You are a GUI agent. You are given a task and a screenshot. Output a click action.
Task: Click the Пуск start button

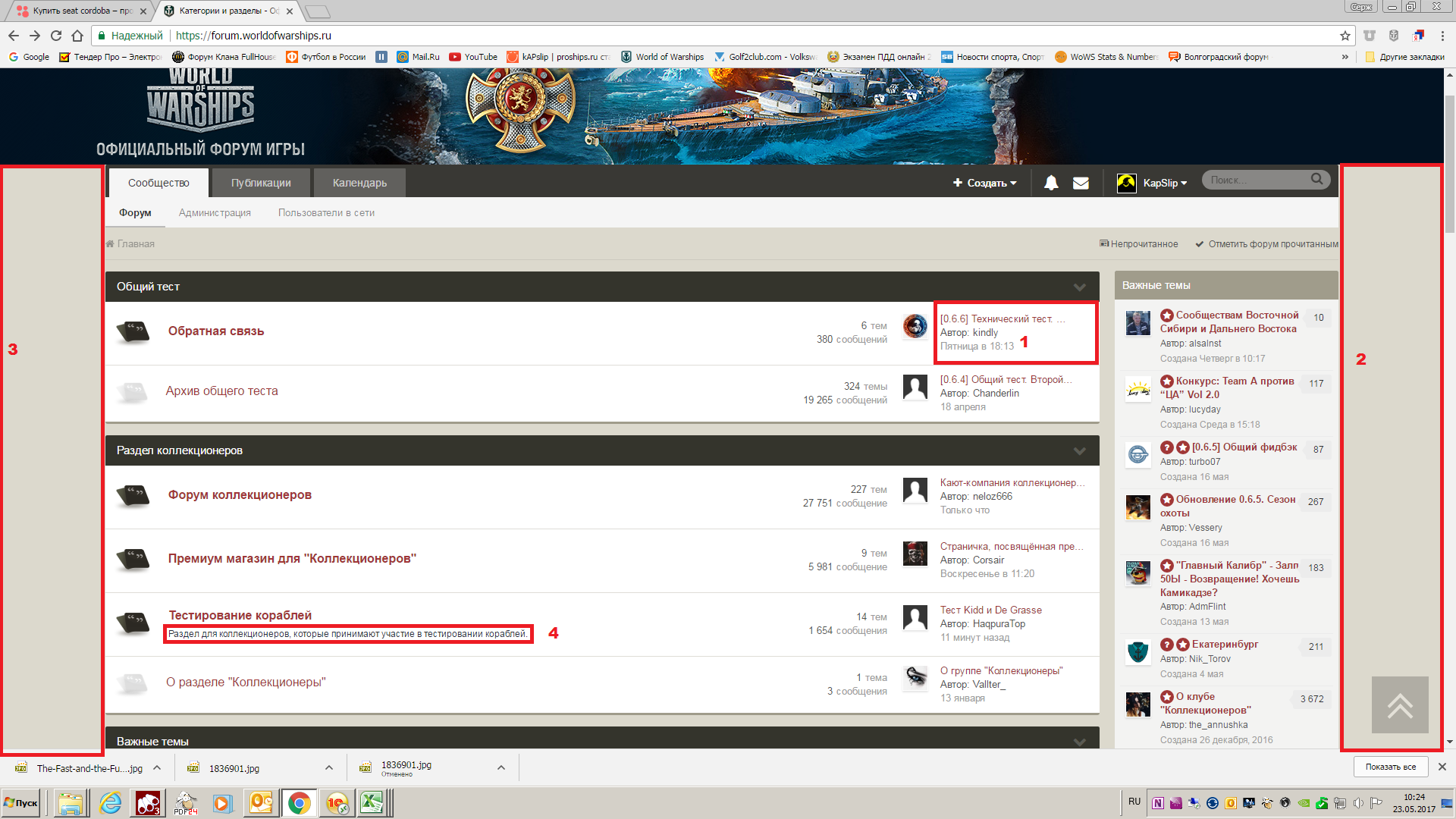20,803
